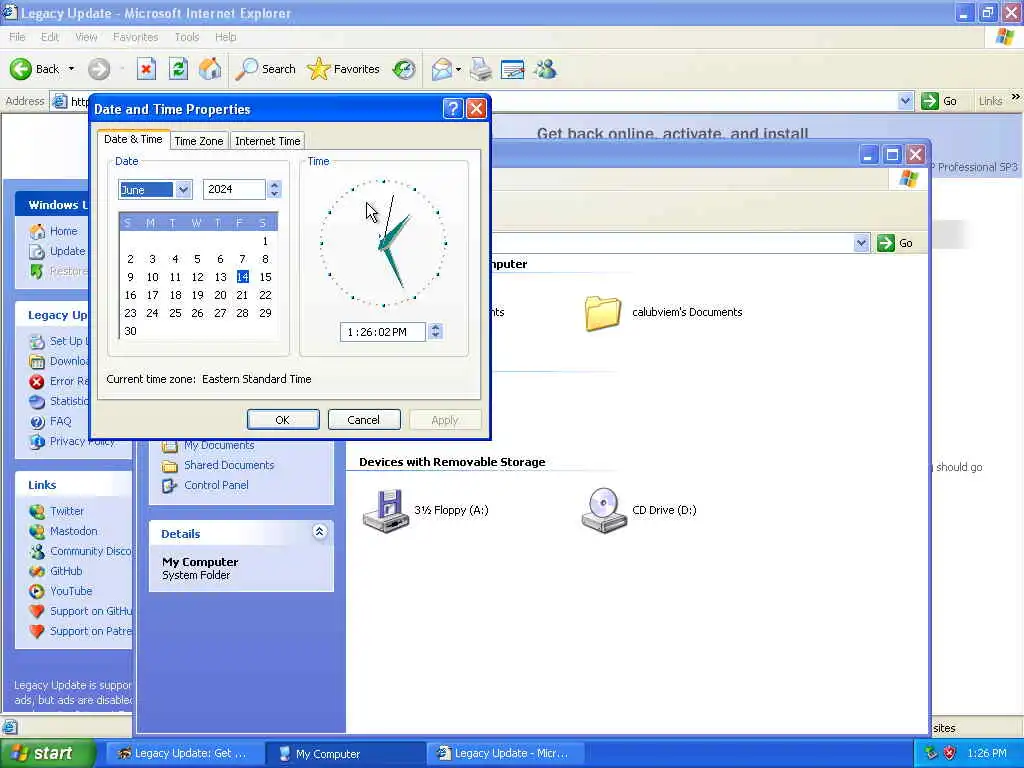Click the Stop icon in IE toolbar
Screen dimensions: 1024x768
click(146, 69)
